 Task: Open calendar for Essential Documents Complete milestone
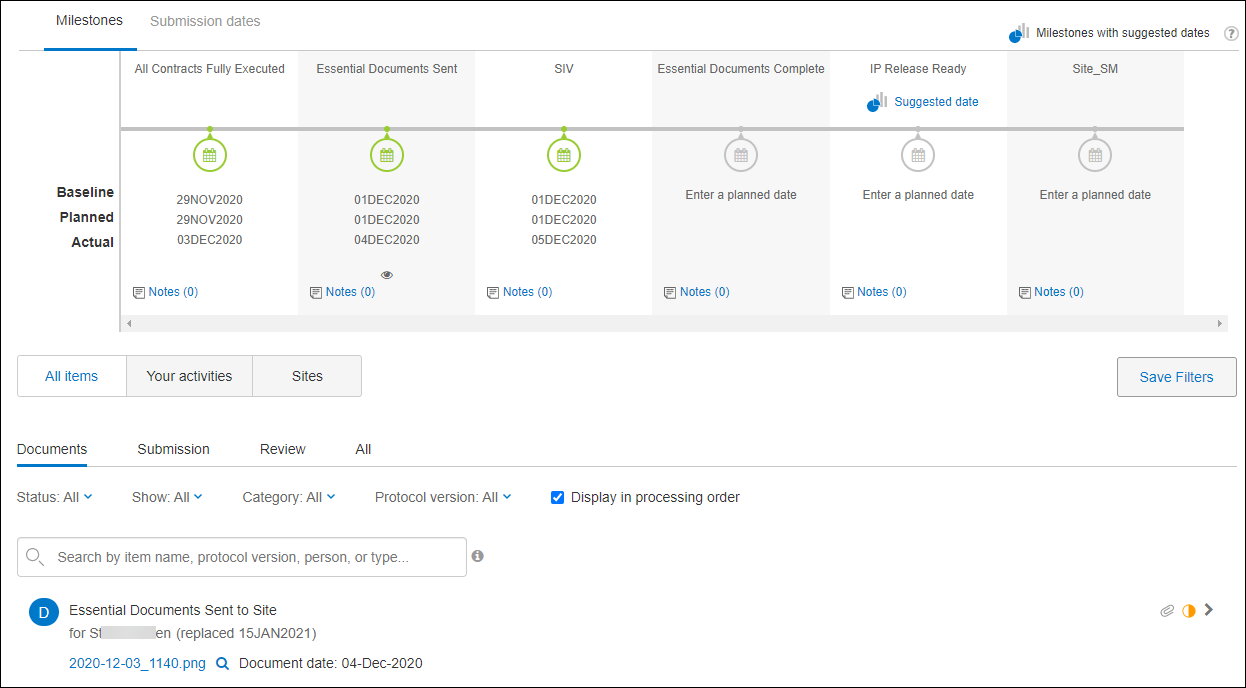tap(741, 155)
